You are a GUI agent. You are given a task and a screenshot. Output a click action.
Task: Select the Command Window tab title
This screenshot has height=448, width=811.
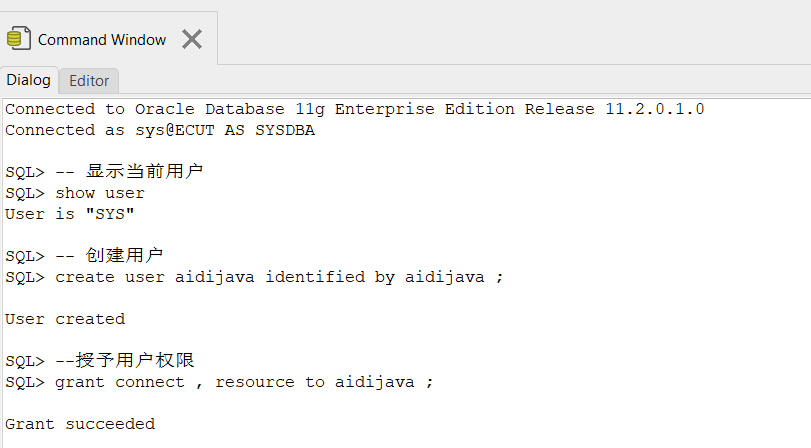point(102,40)
